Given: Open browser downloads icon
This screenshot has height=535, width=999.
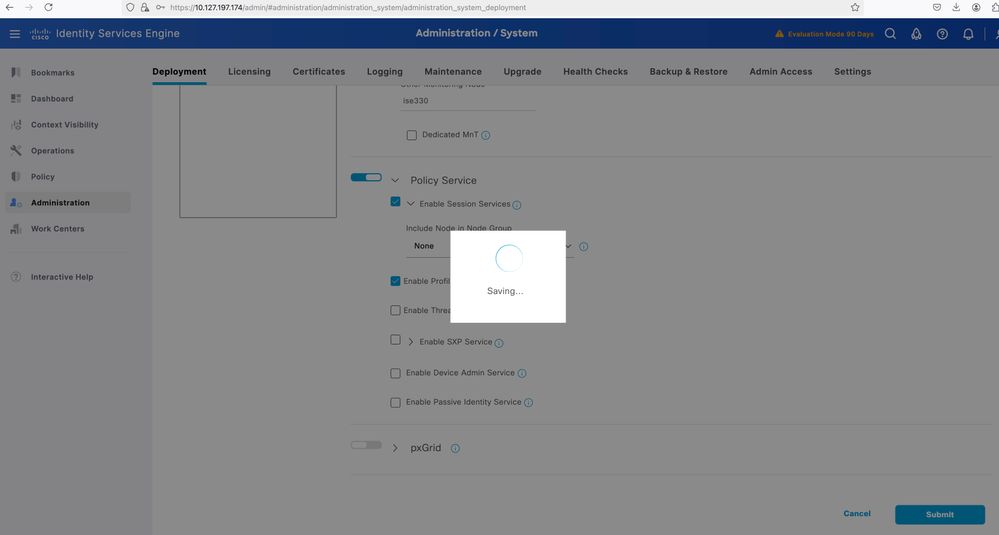Looking at the screenshot, I should (x=956, y=8).
